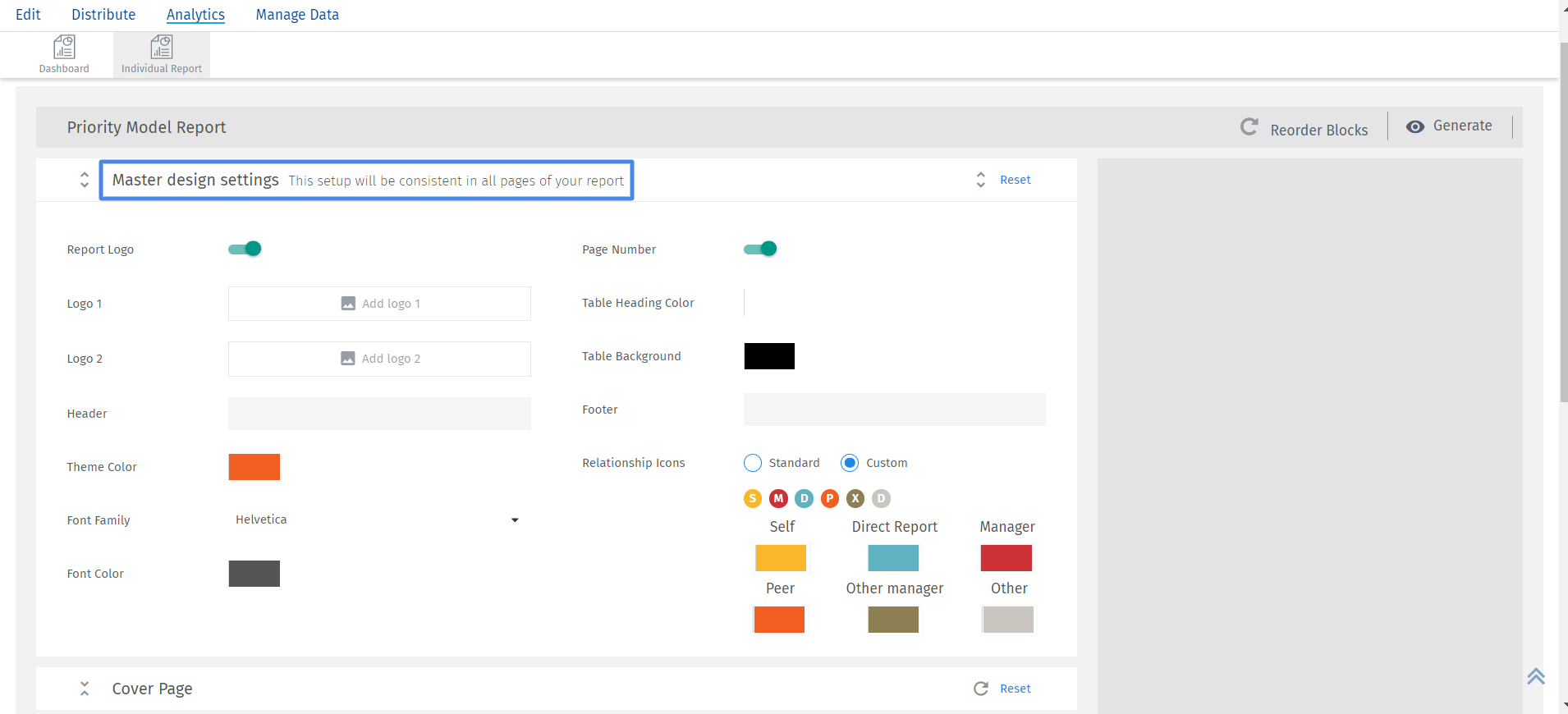Image resolution: width=1568 pixels, height=714 pixels.
Task: Open the Manage Data menu
Action: [297, 15]
